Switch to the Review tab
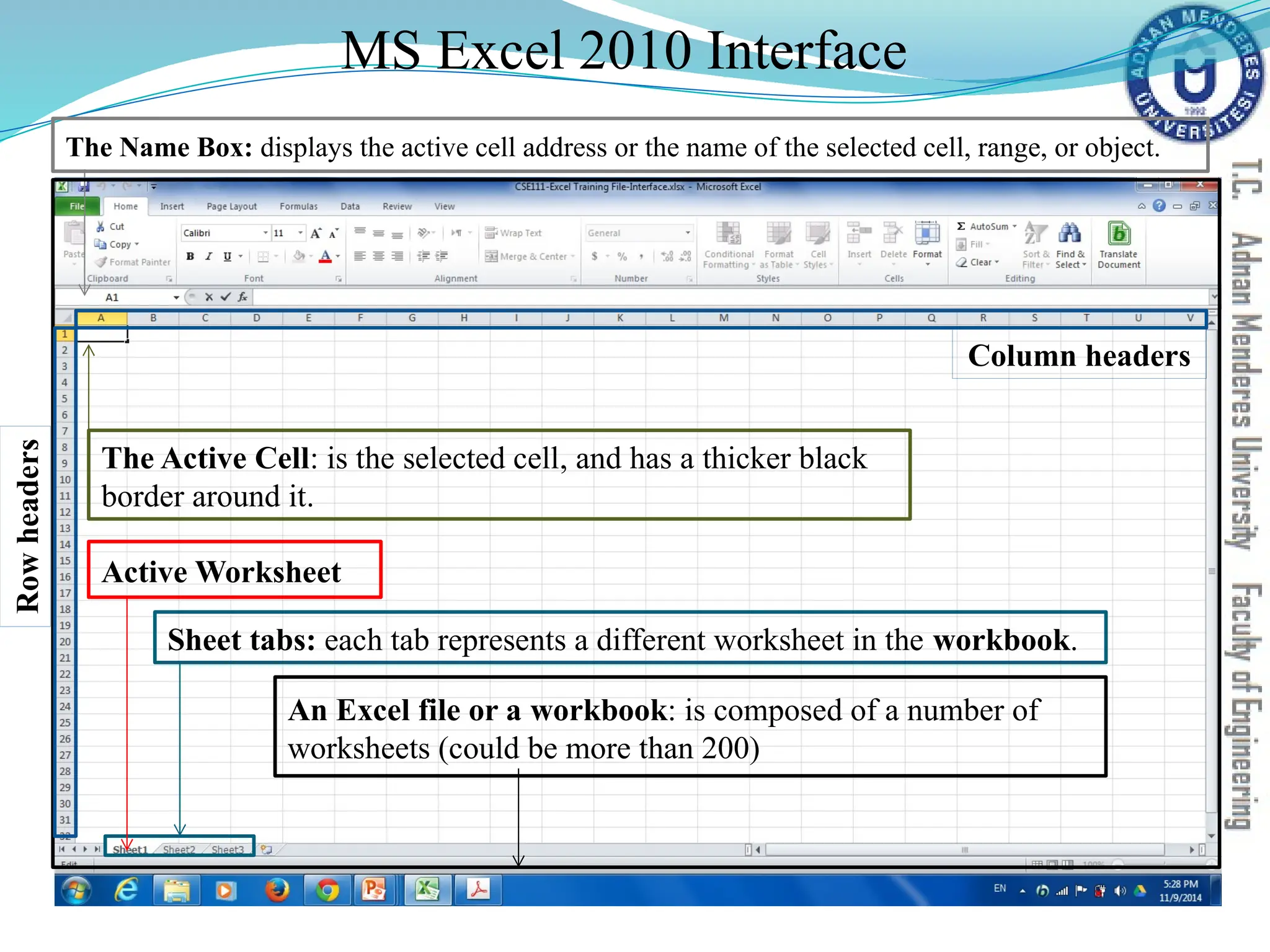Image resolution: width=1270 pixels, height=952 pixels. click(x=397, y=206)
